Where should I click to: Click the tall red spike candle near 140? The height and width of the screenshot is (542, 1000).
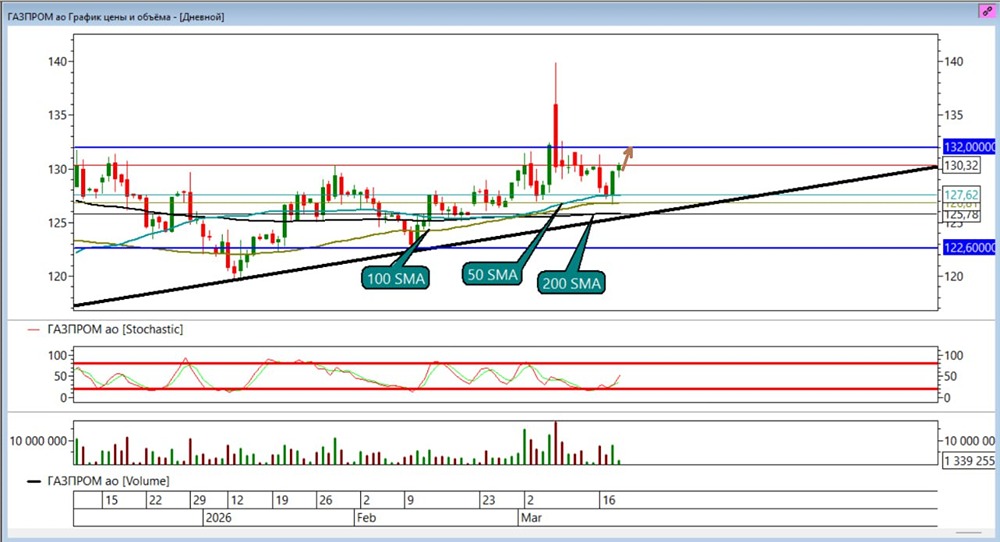click(555, 115)
